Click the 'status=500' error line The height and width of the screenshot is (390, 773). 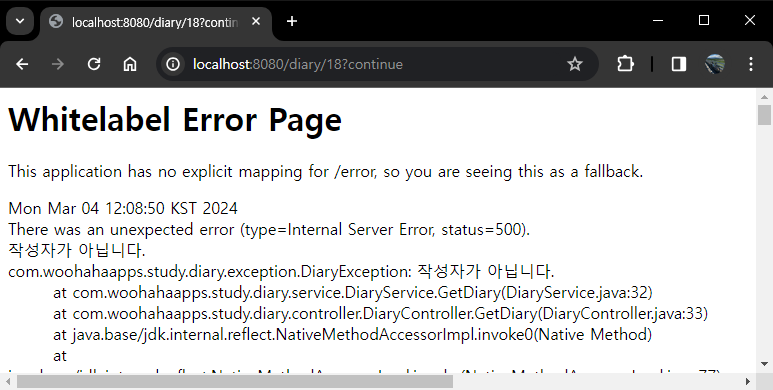click(x=269, y=229)
